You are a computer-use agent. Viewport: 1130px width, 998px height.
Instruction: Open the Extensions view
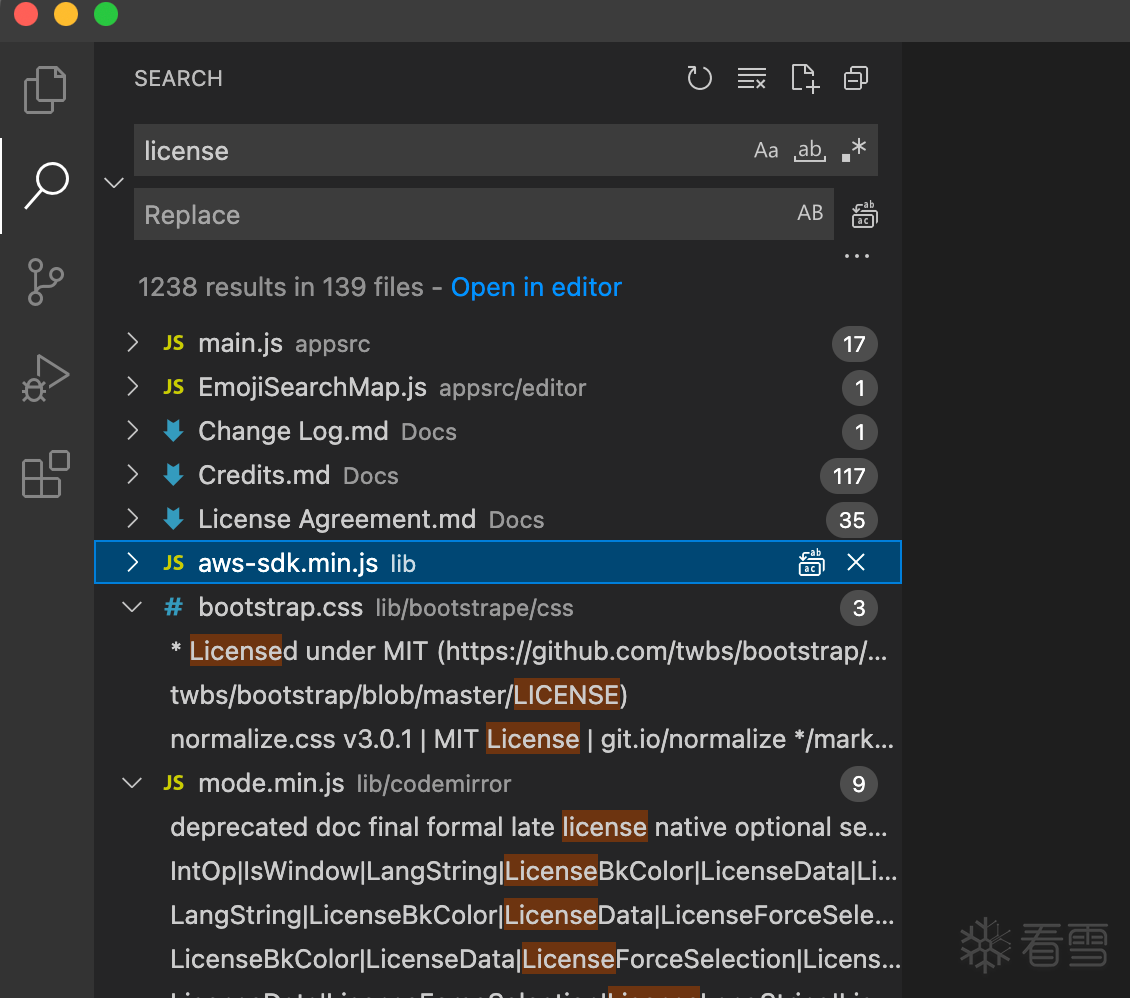point(45,474)
